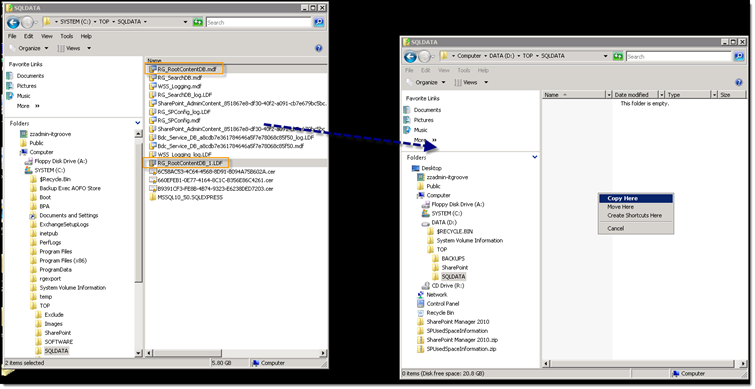The image size is (755, 389).
Task: Collapse Folders pane chevron in left window
Action: coord(138,123)
